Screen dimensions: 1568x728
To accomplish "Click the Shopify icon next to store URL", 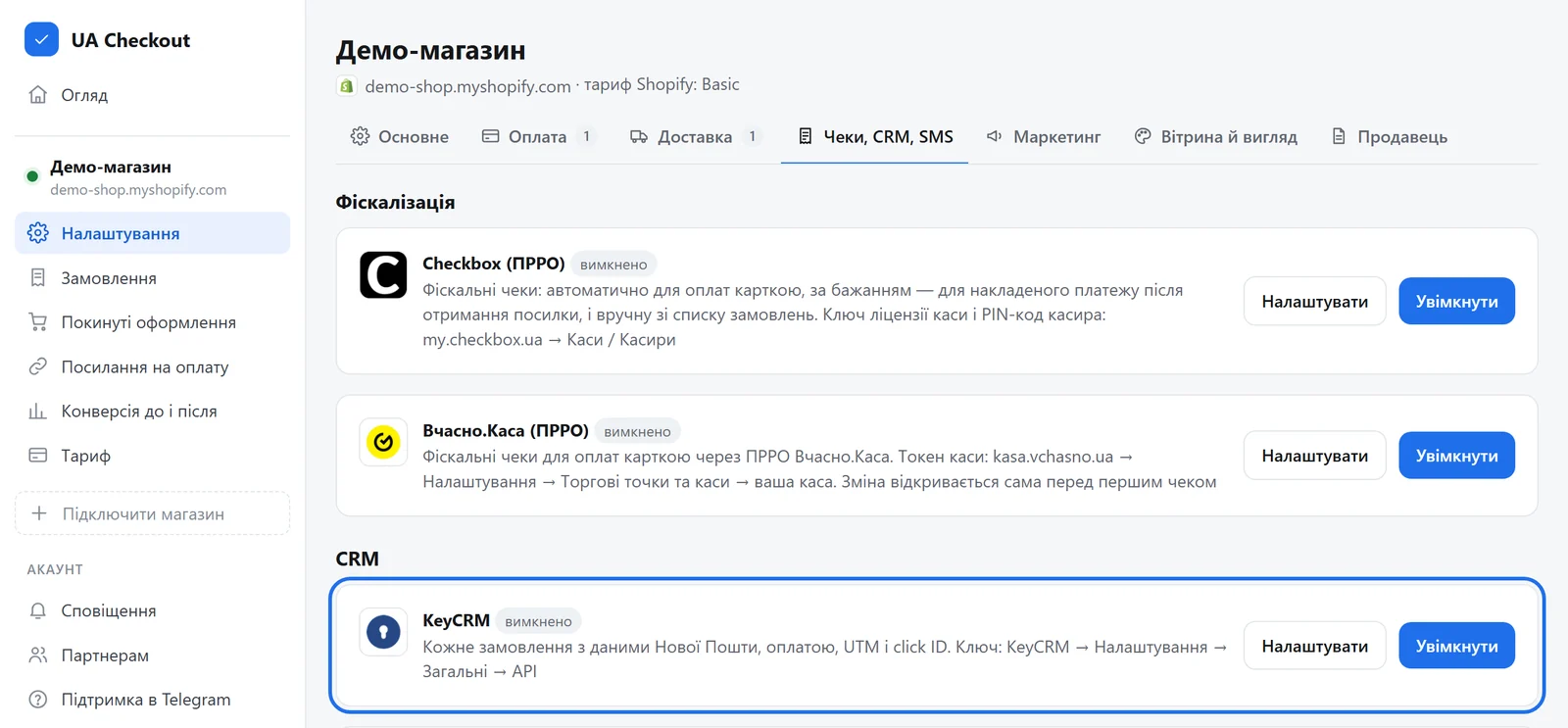I will 346,86.
